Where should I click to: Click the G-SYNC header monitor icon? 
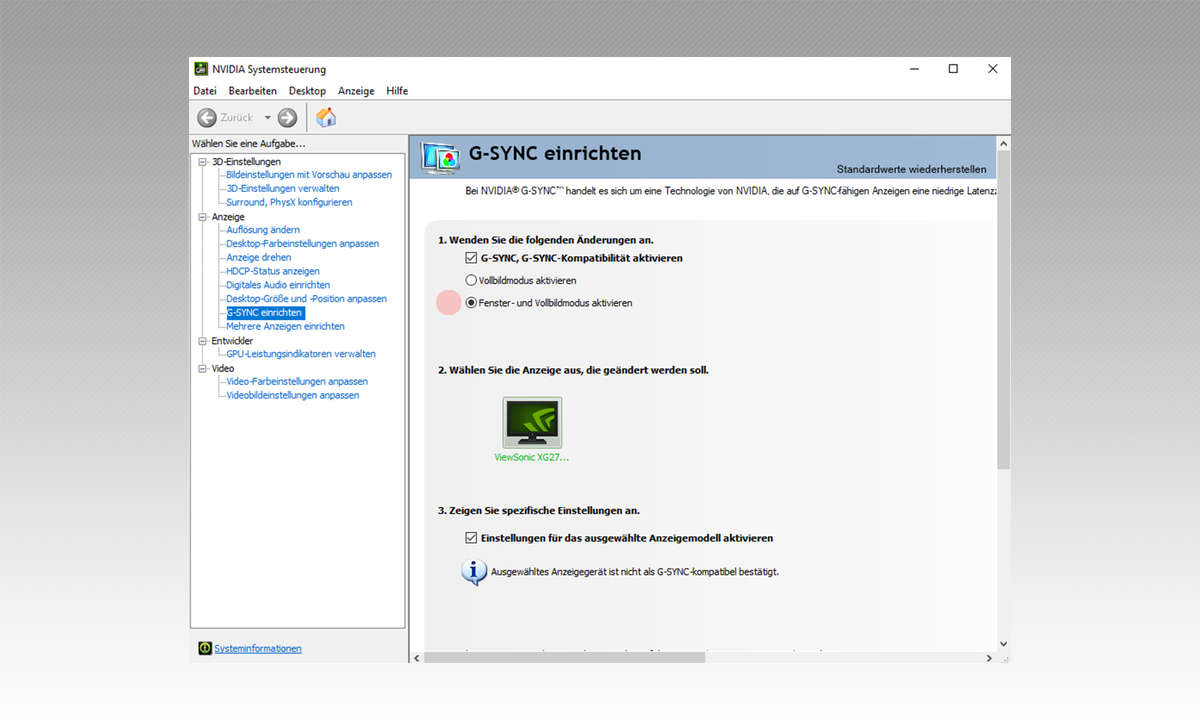click(x=441, y=158)
